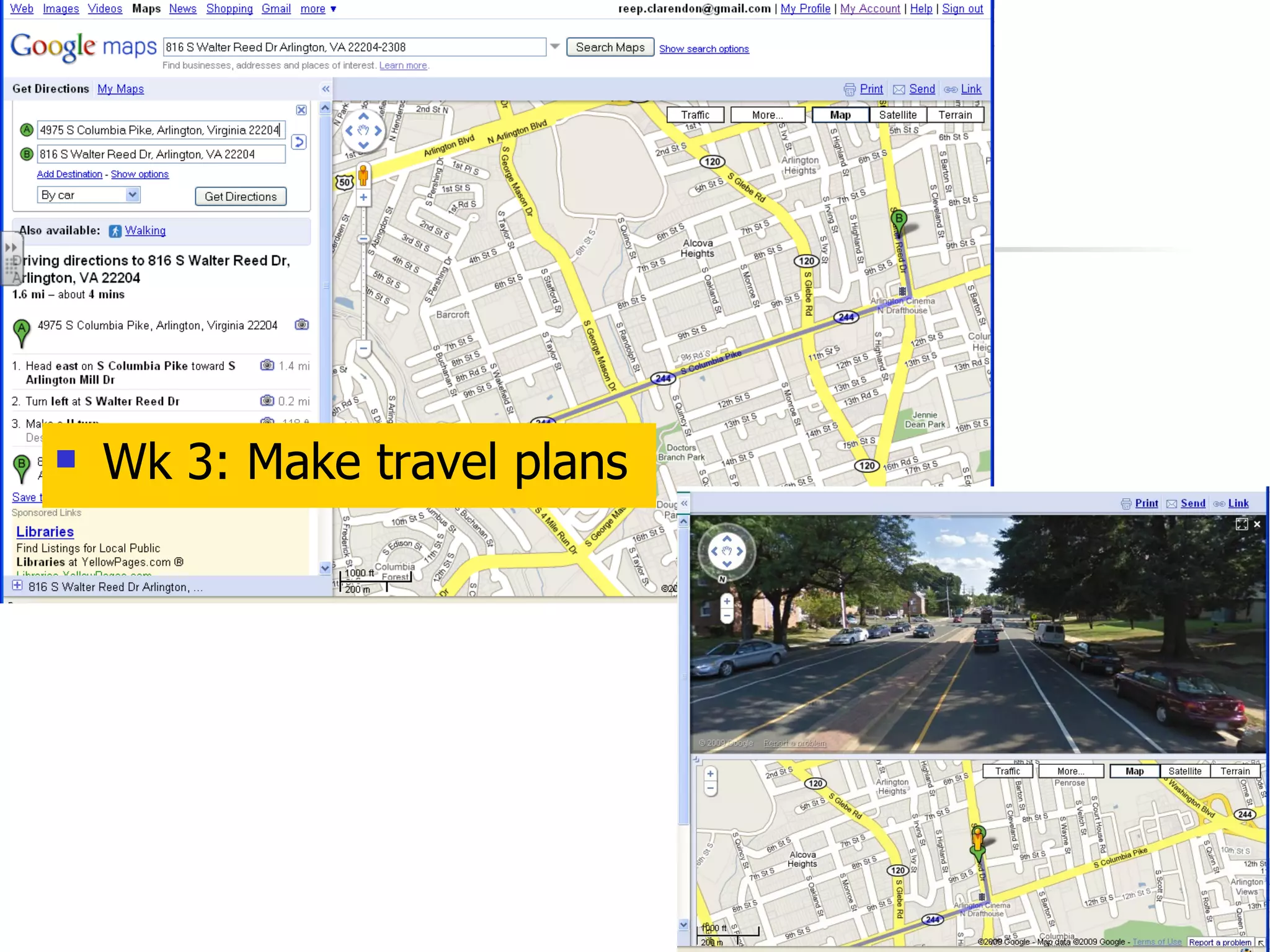Image resolution: width=1270 pixels, height=952 pixels.
Task: Go to Gmail in top navigation
Action: tap(276, 9)
